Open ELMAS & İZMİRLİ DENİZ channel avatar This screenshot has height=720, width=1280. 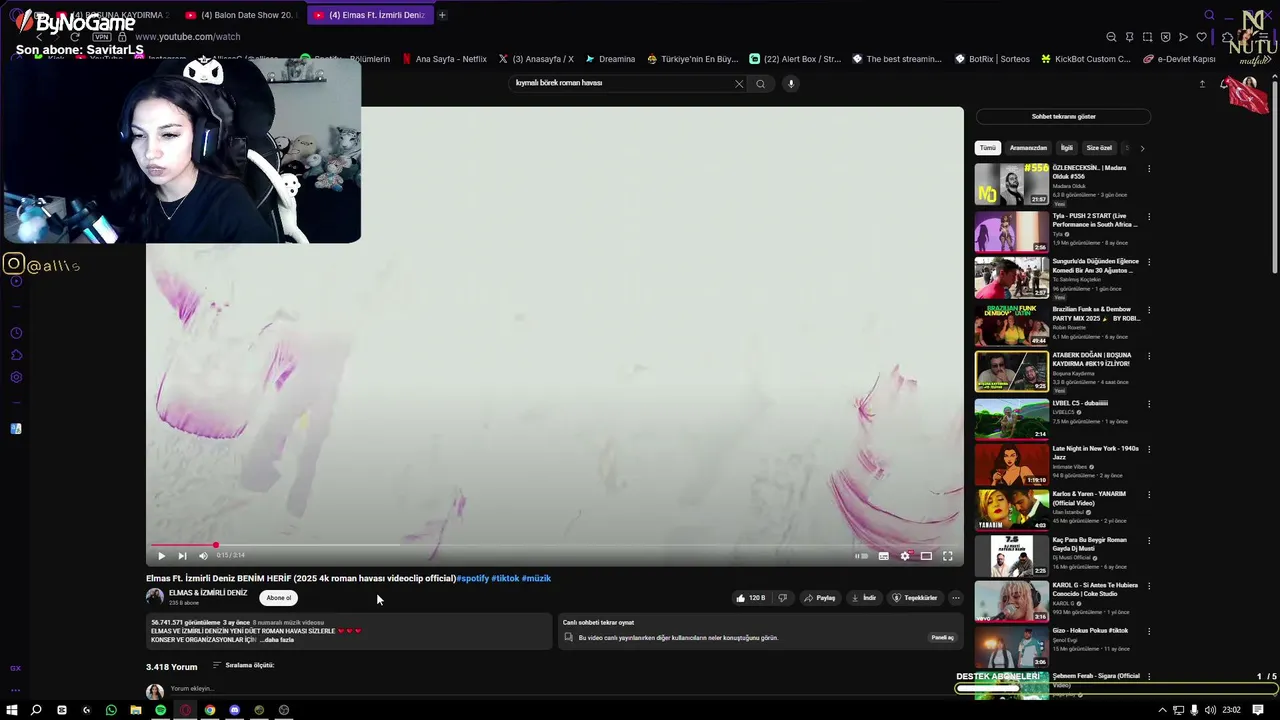click(x=155, y=597)
